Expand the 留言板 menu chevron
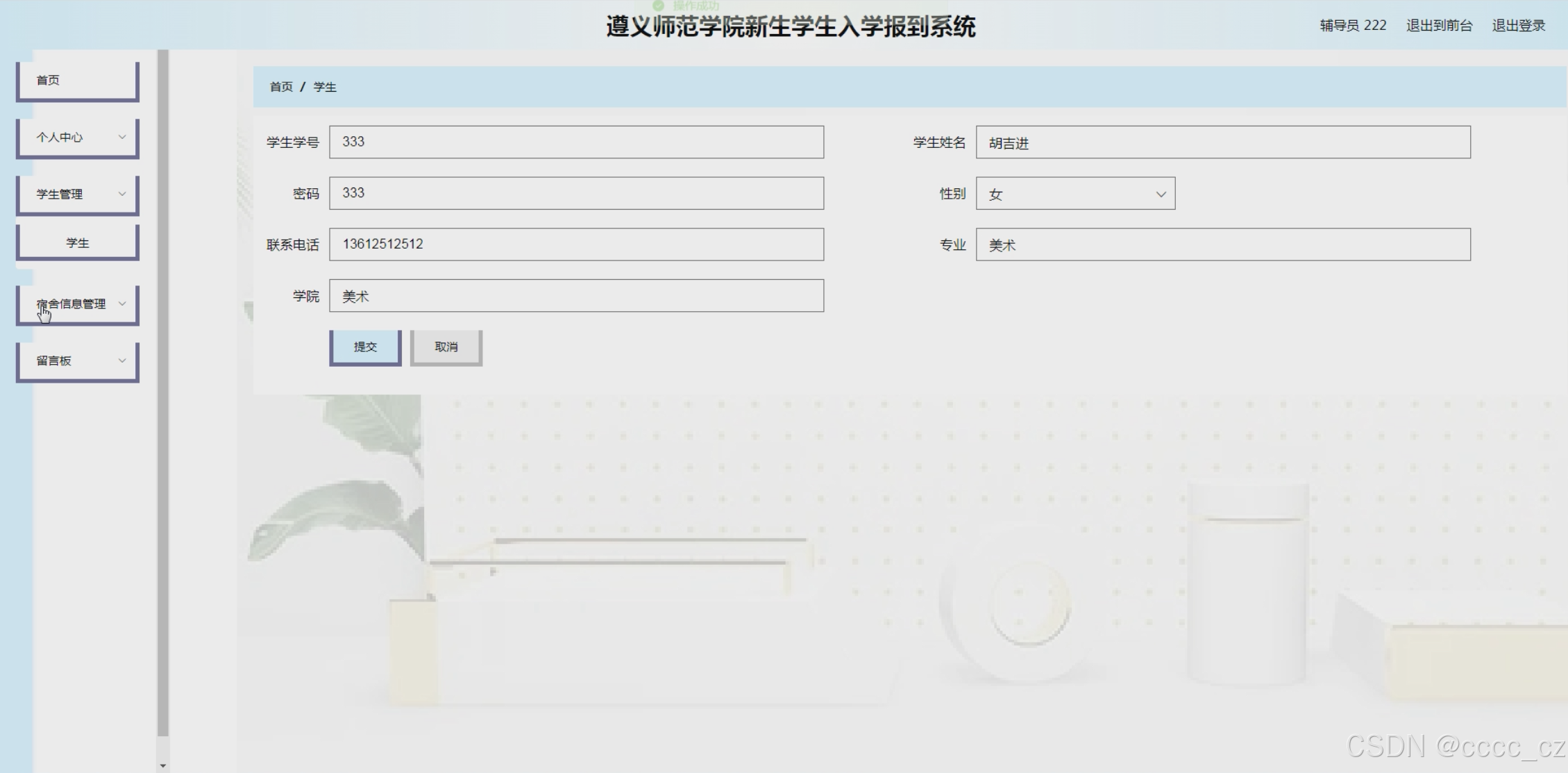 (x=122, y=360)
